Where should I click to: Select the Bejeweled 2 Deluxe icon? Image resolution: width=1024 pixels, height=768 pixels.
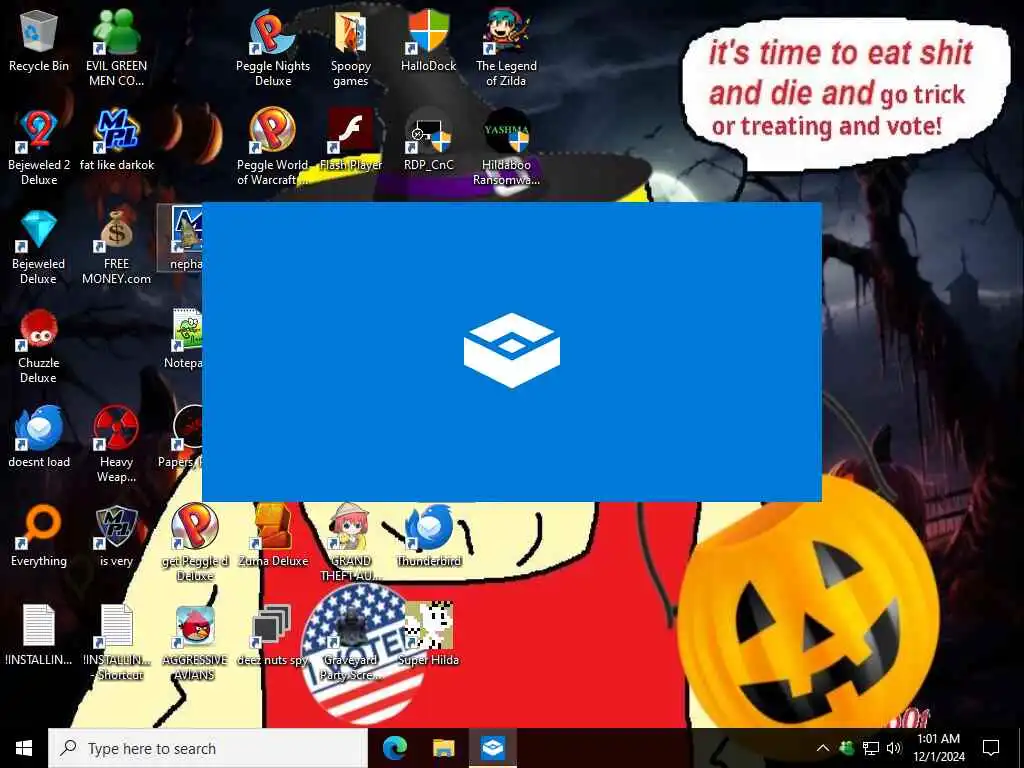click(x=39, y=148)
